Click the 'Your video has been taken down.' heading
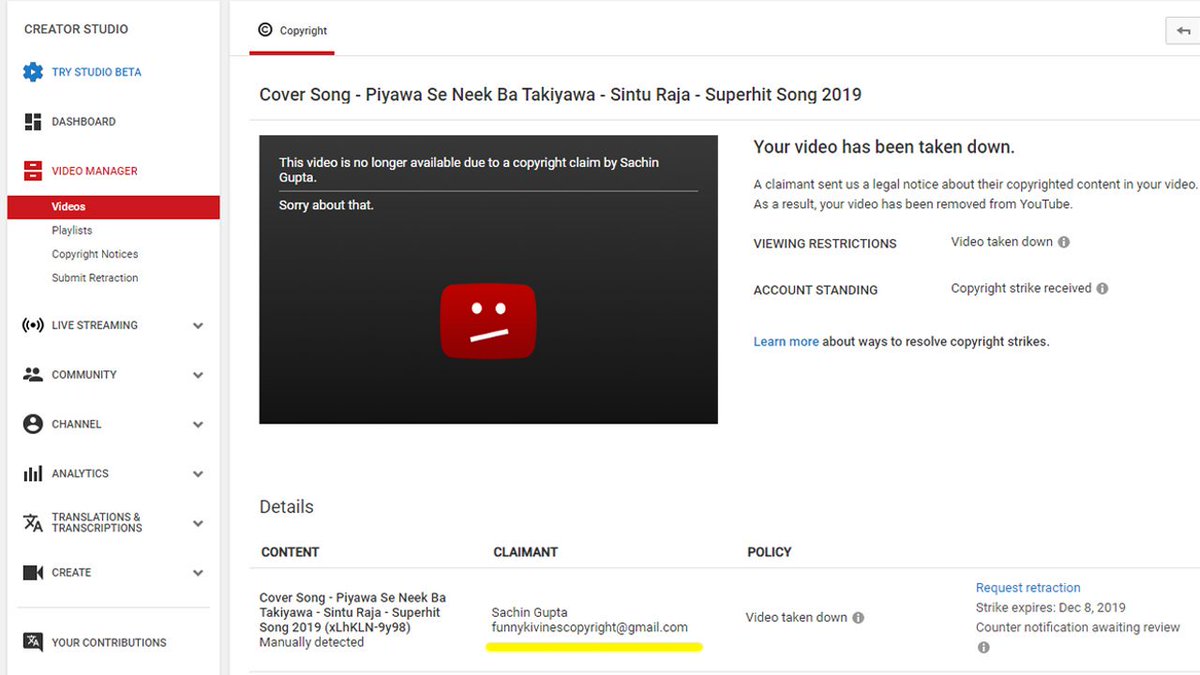 click(884, 147)
